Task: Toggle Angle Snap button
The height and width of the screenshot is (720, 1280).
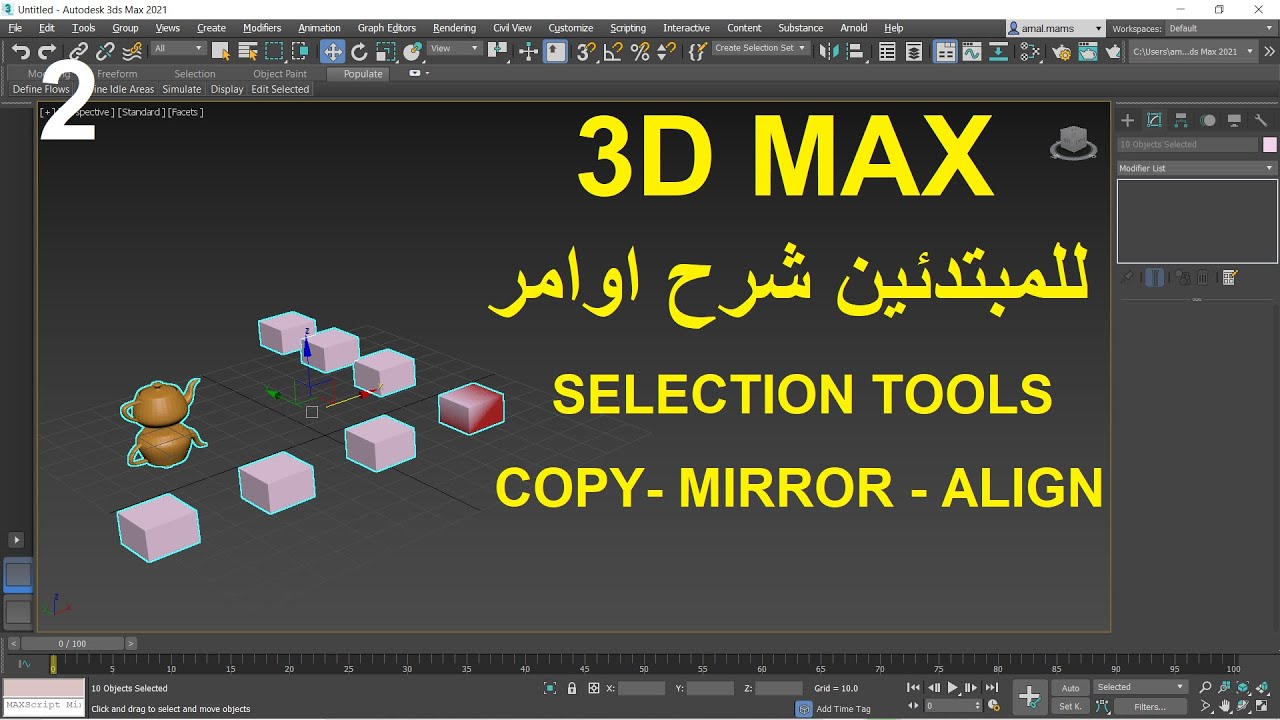Action: pyautogui.click(x=613, y=52)
